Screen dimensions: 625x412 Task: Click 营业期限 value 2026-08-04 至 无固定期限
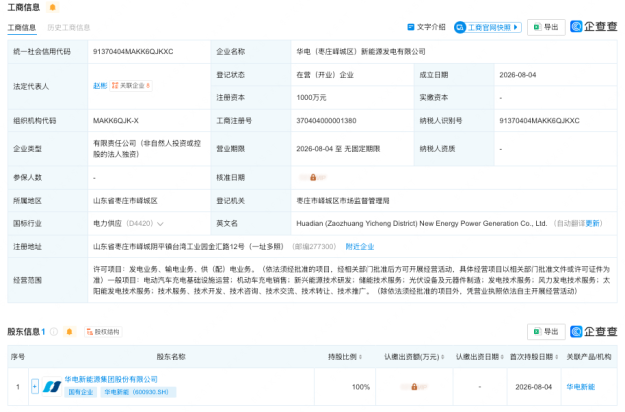[338, 149]
